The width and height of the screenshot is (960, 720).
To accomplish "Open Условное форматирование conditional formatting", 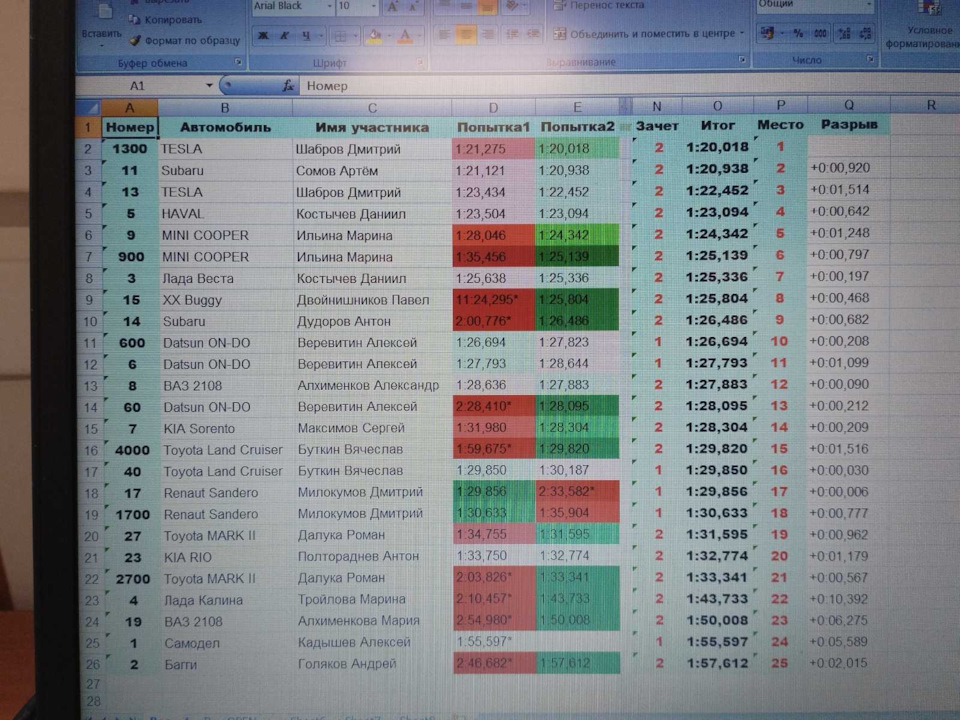I will click(x=923, y=24).
